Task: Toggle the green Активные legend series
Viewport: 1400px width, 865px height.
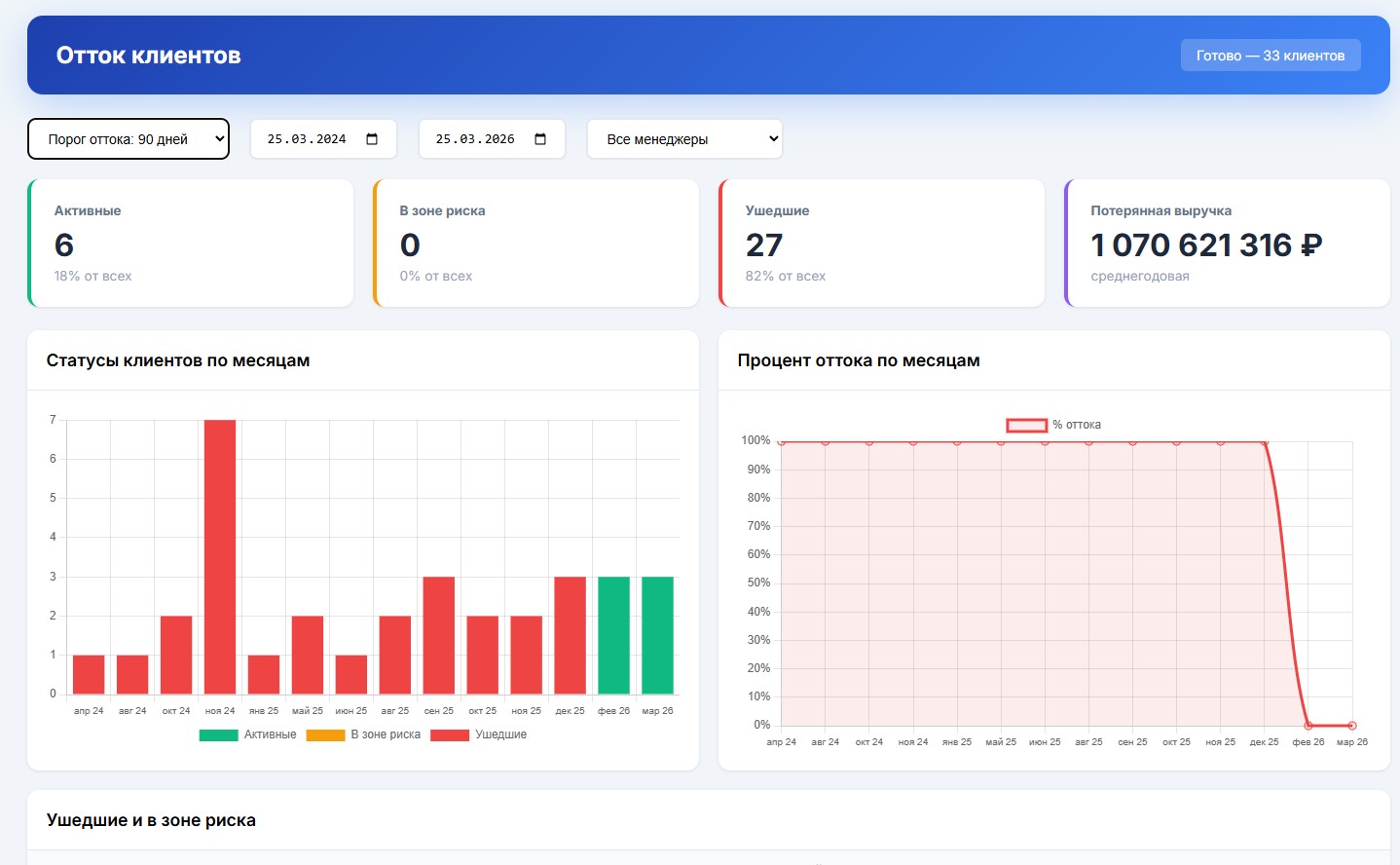Action: [x=247, y=734]
